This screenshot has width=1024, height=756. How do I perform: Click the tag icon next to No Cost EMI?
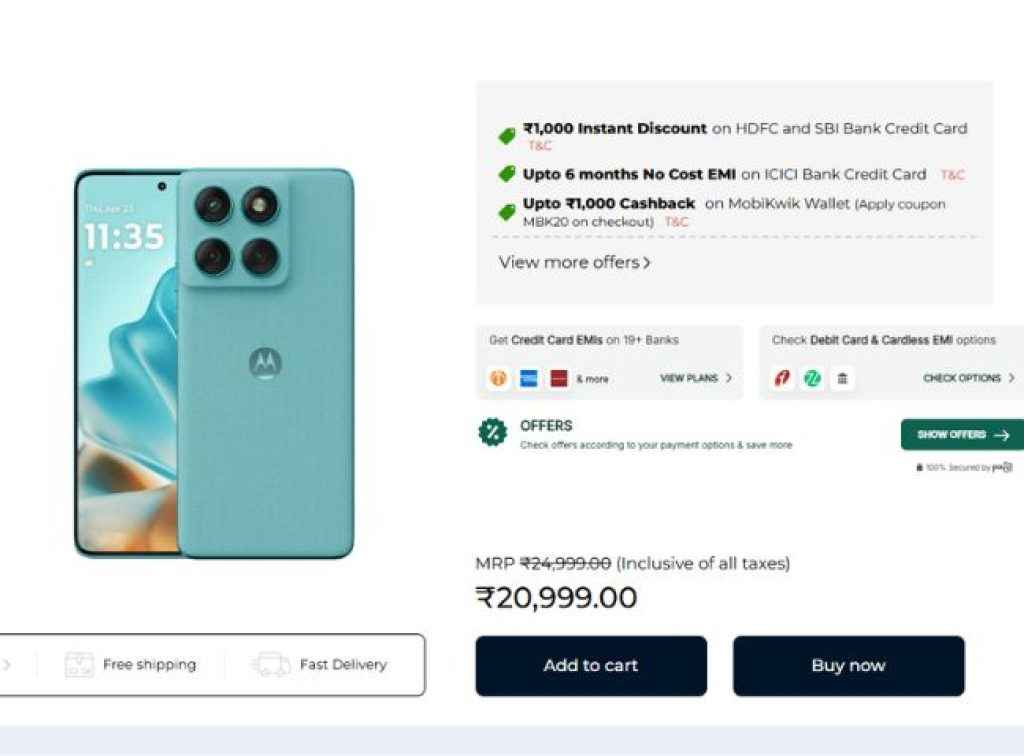pyautogui.click(x=507, y=174)
